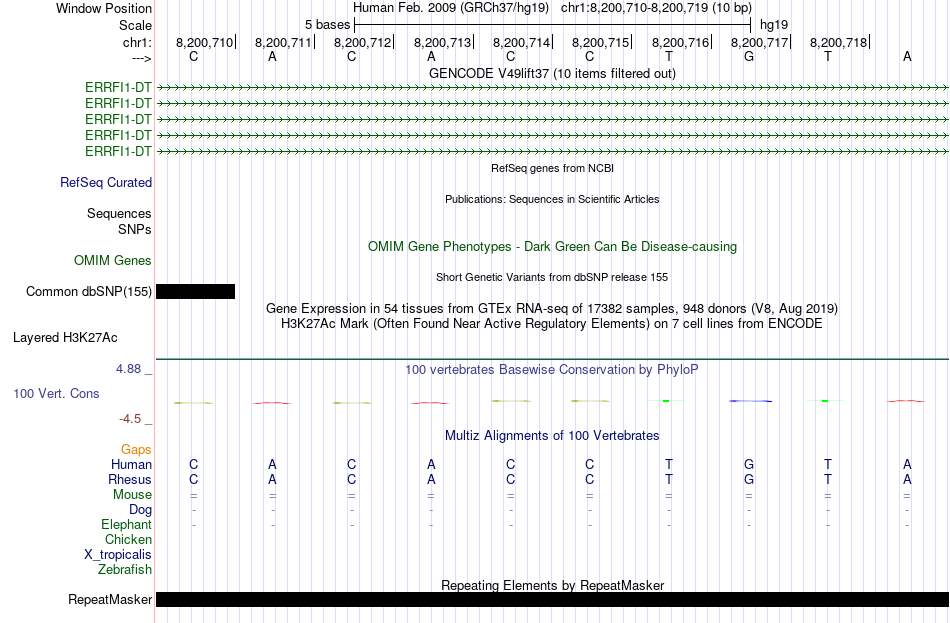Open 100 vertebrates Basewise Conservation by PhyloP title
The height and width of the screenshot is (623, 950).
(552, 370)
